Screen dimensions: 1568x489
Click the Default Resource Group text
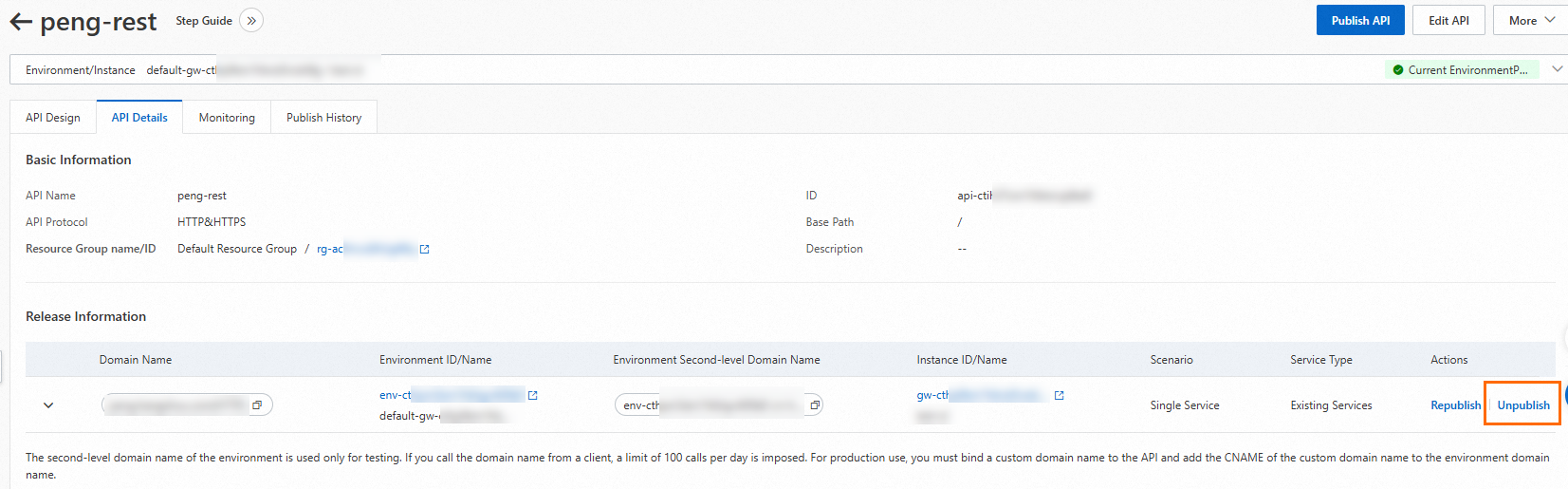(237, 249)
